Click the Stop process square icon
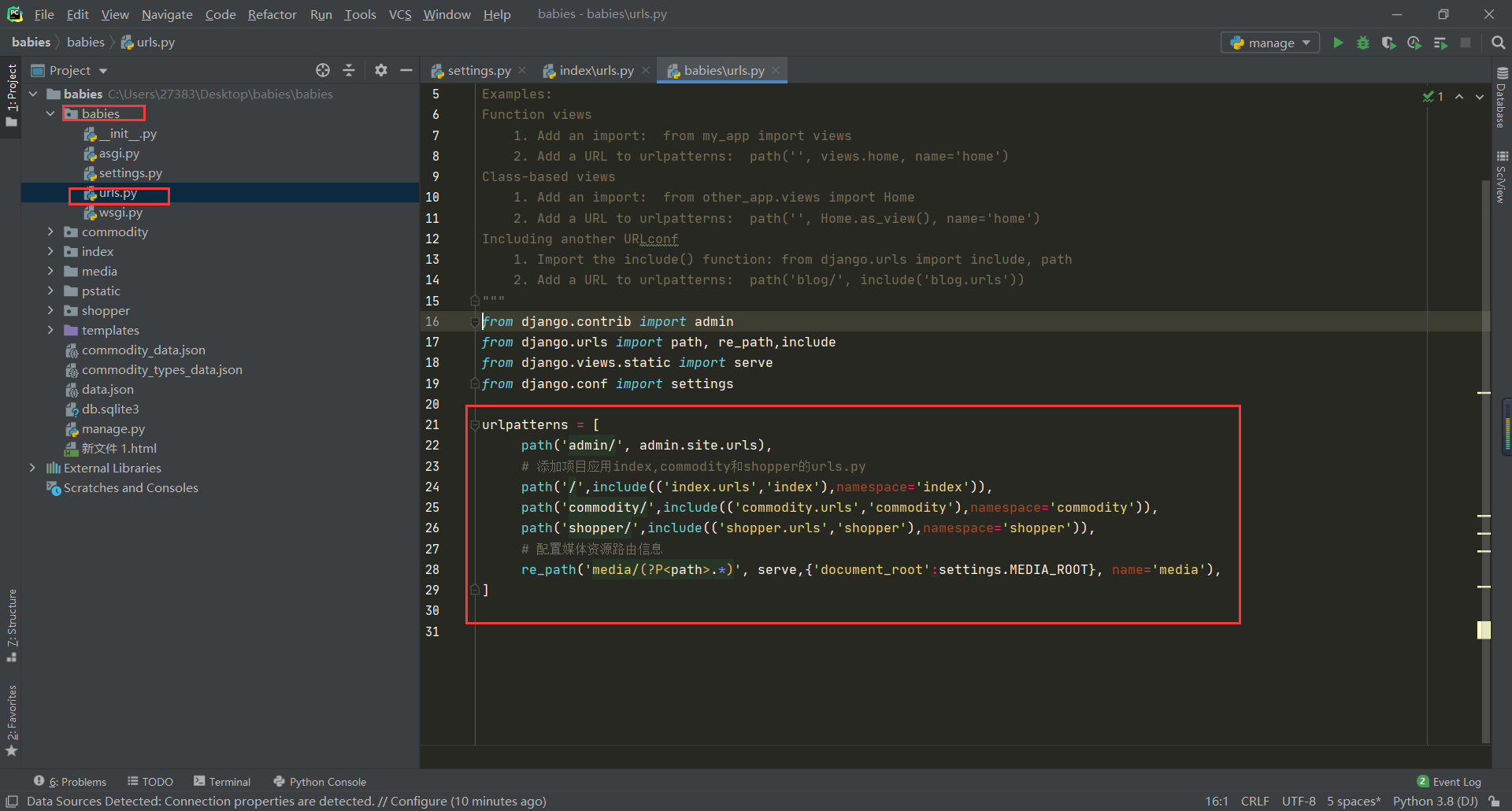The height and width of the screenshot is (811, 1512). click(1466, 43)
